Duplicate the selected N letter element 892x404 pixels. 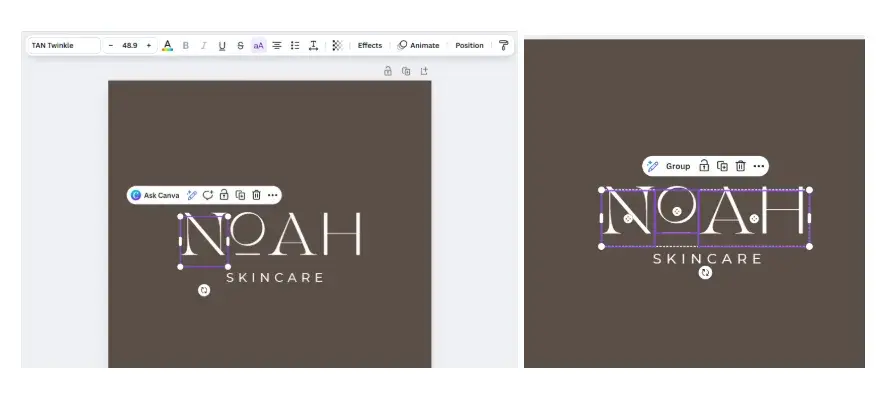240,195
